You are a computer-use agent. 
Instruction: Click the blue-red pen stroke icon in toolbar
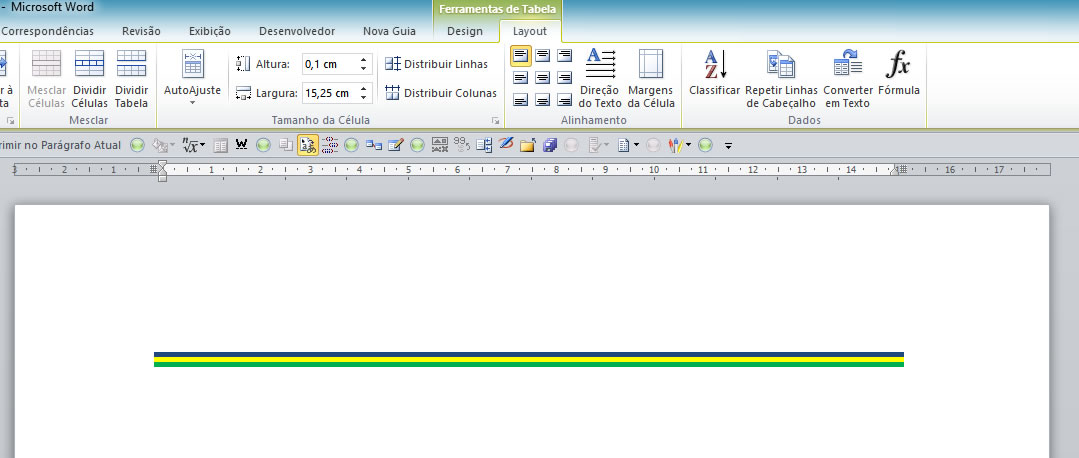click(506, 144)
